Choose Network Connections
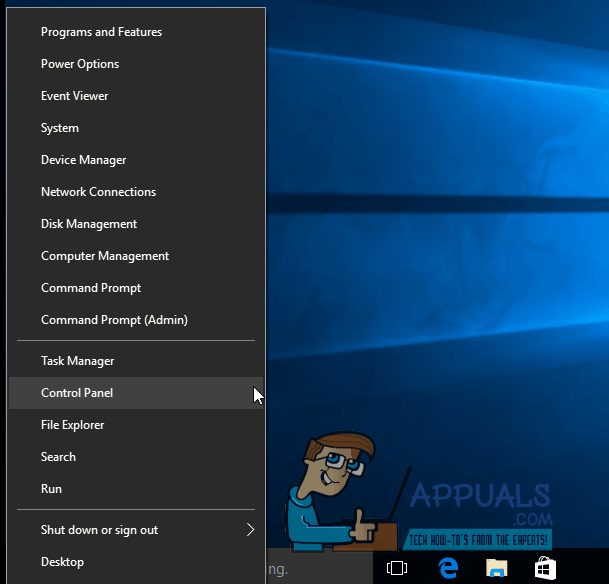609x584 pixels. 136,192
